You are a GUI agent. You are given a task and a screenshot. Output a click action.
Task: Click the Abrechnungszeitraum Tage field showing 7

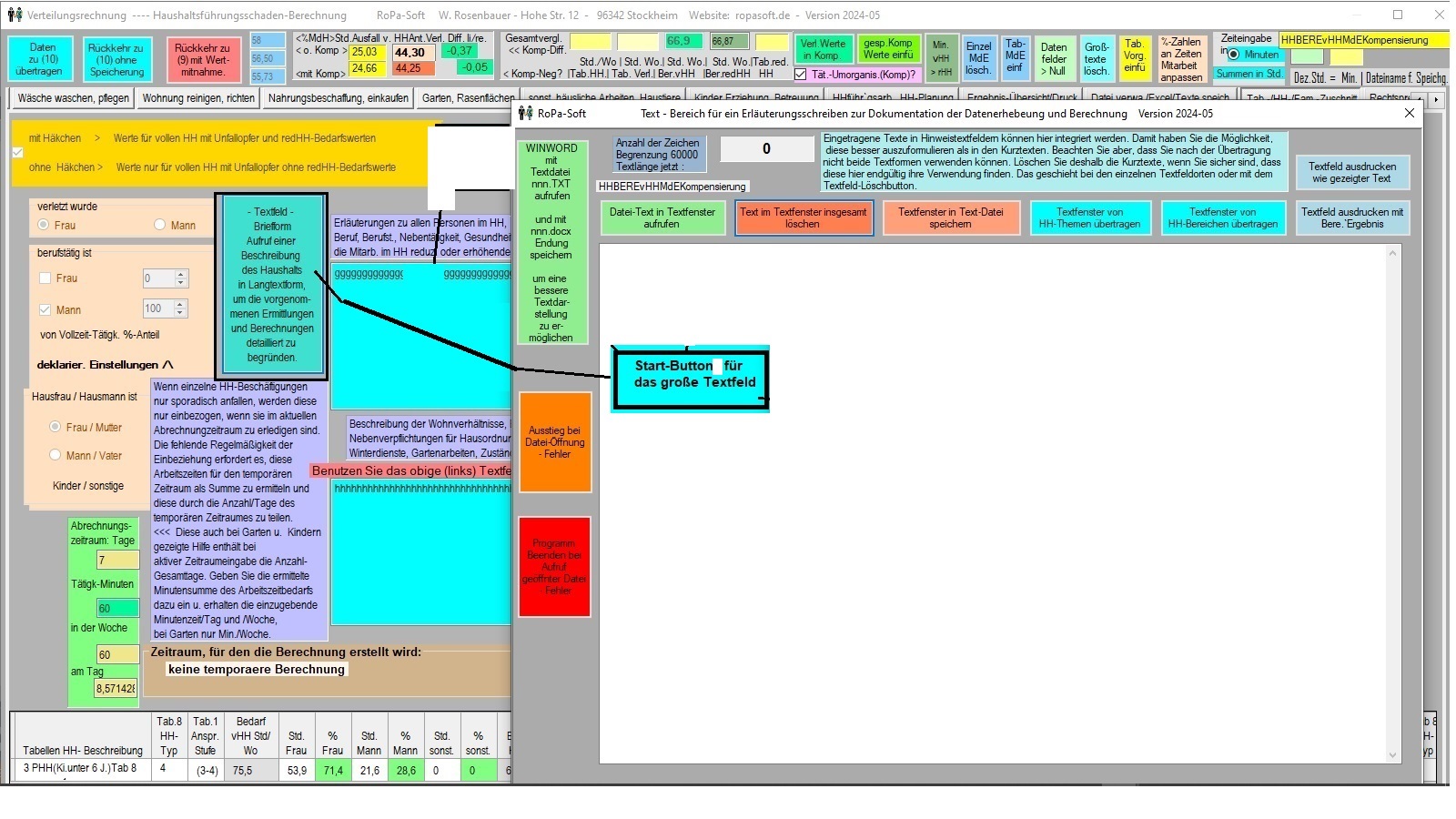click(x=117, y=561)
